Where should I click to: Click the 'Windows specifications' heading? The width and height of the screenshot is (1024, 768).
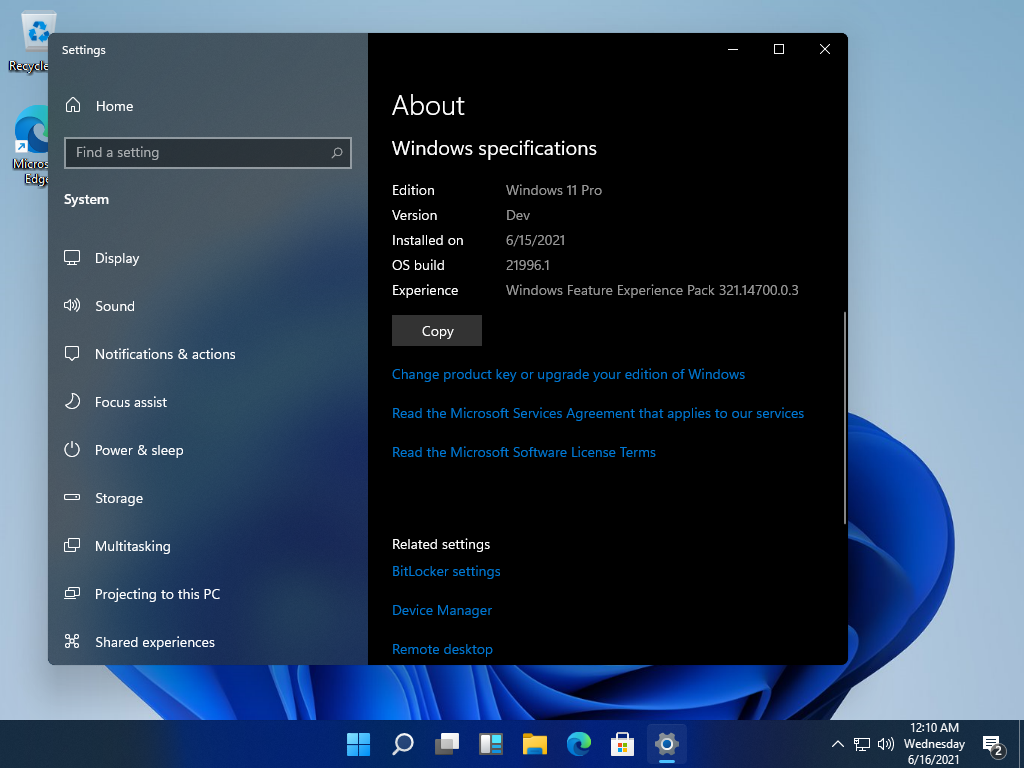pos(494,148)
